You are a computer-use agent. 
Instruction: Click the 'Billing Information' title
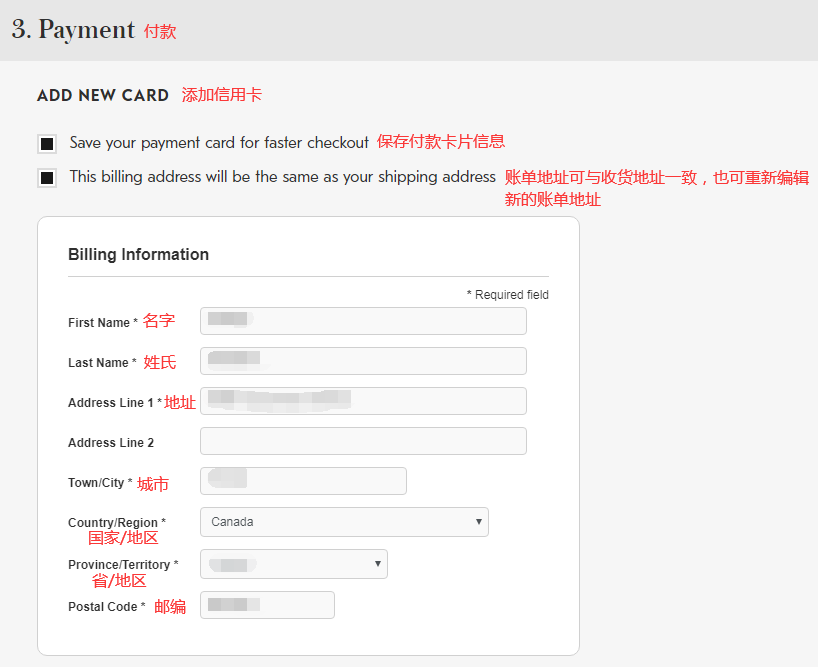138,254
